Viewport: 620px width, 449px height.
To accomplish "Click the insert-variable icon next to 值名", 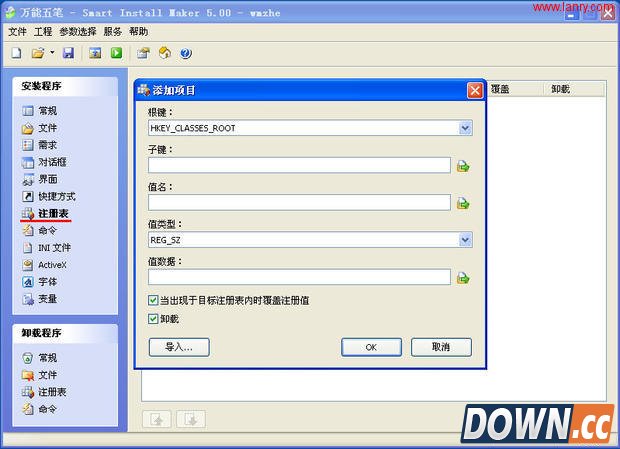I will pyautogui.click(x=463, y=203).
